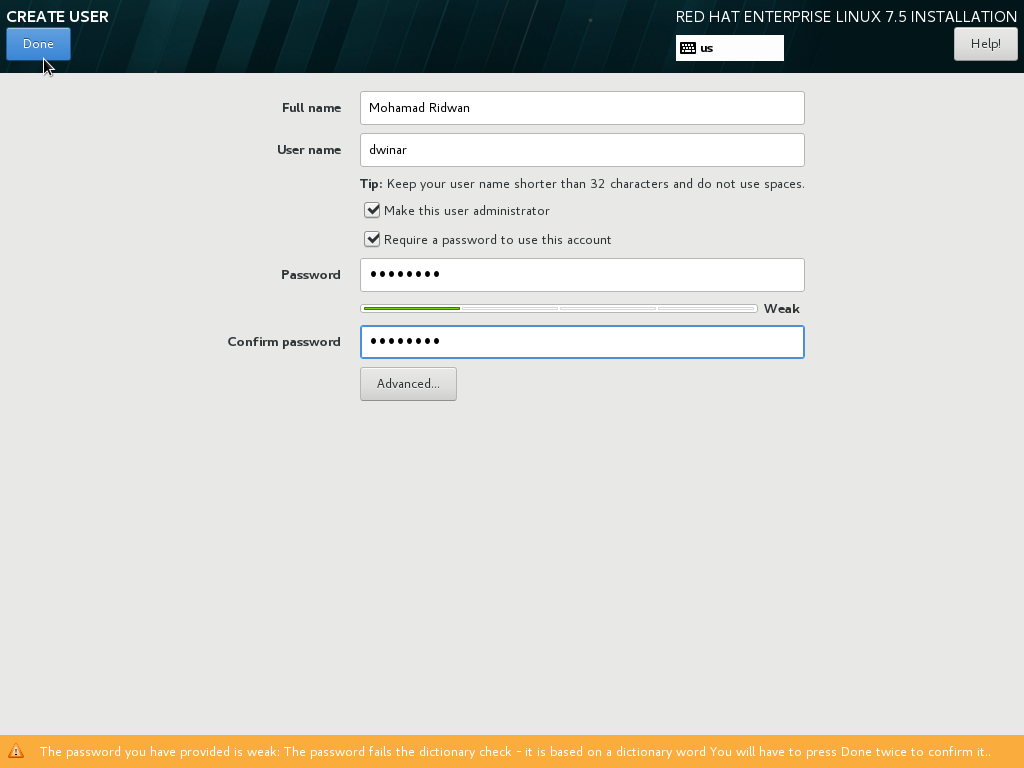The width and height of the screenshot is (1024, 768).
Task: Click the Done button
Action: click(39, 44)
